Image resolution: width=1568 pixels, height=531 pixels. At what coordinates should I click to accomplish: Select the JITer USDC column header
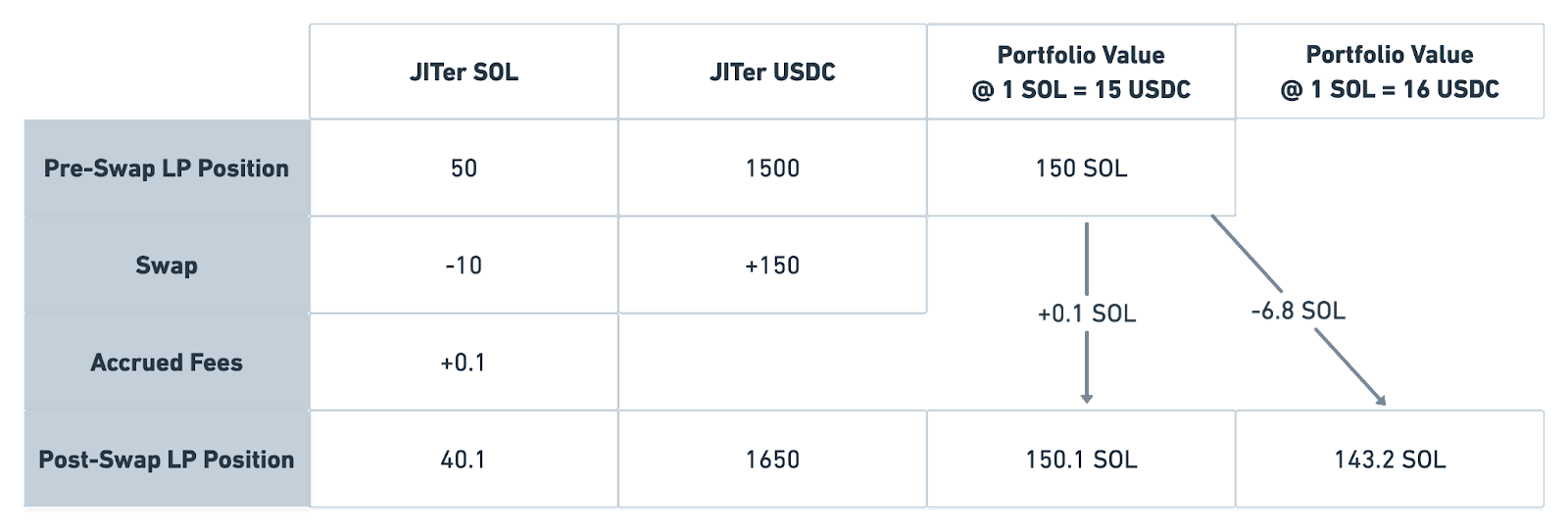(x=772, y=72)
